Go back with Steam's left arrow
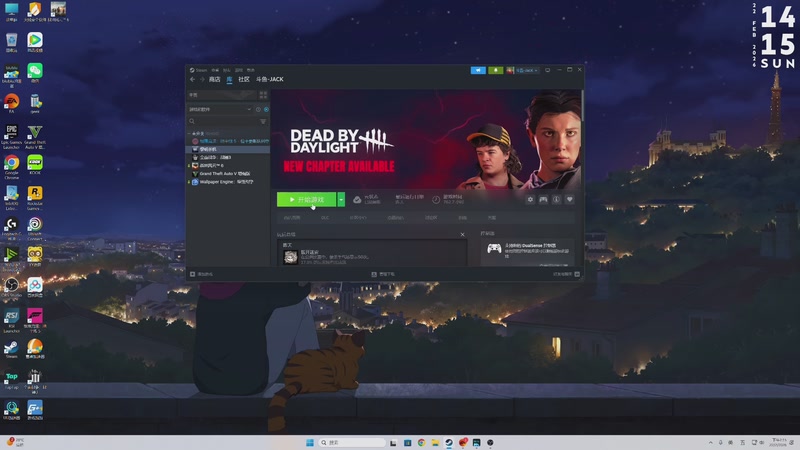Screen dimensions: 800x450 [192, 80]
